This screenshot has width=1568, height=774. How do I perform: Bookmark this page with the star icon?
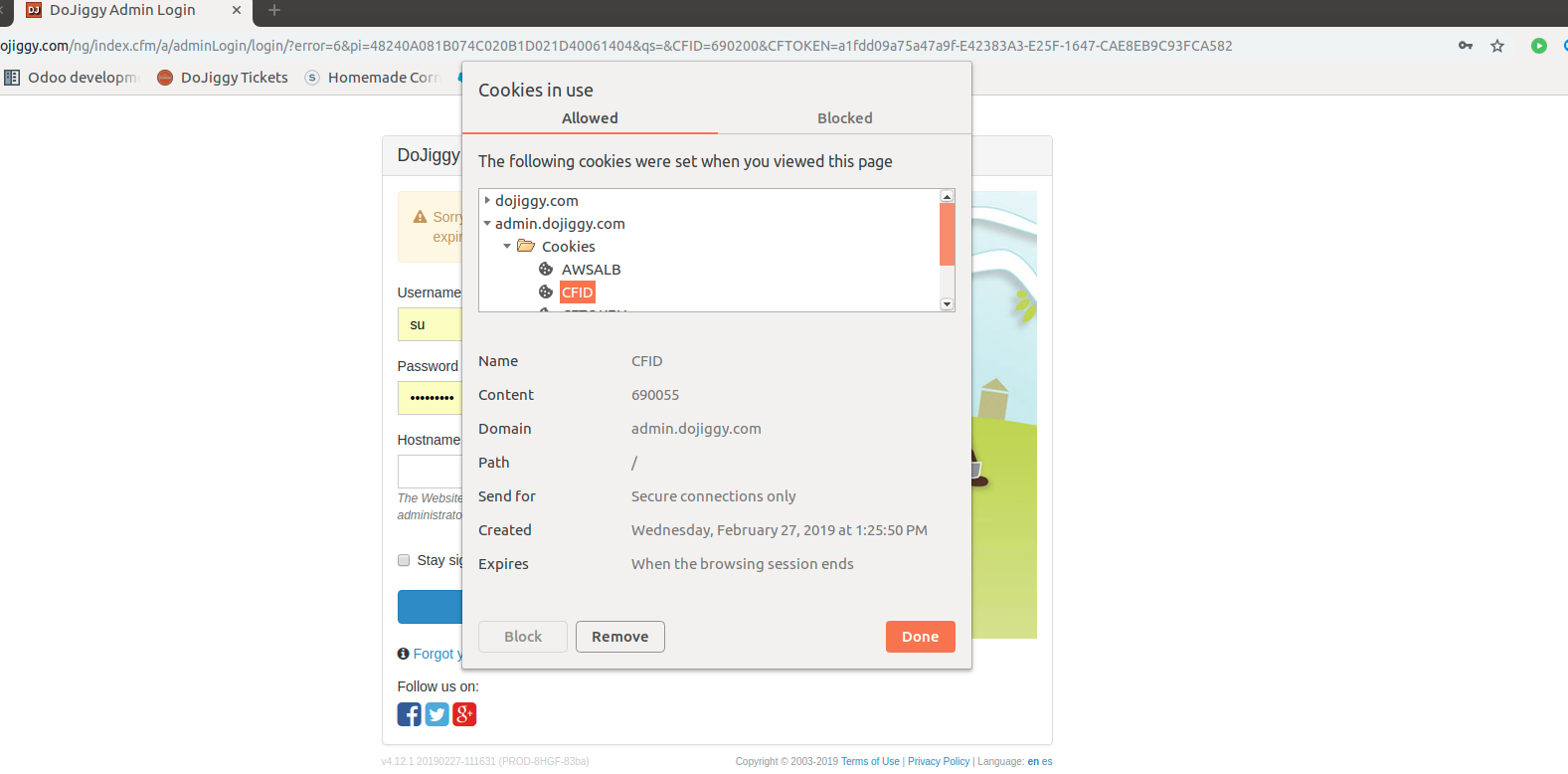coord(1497,46)
